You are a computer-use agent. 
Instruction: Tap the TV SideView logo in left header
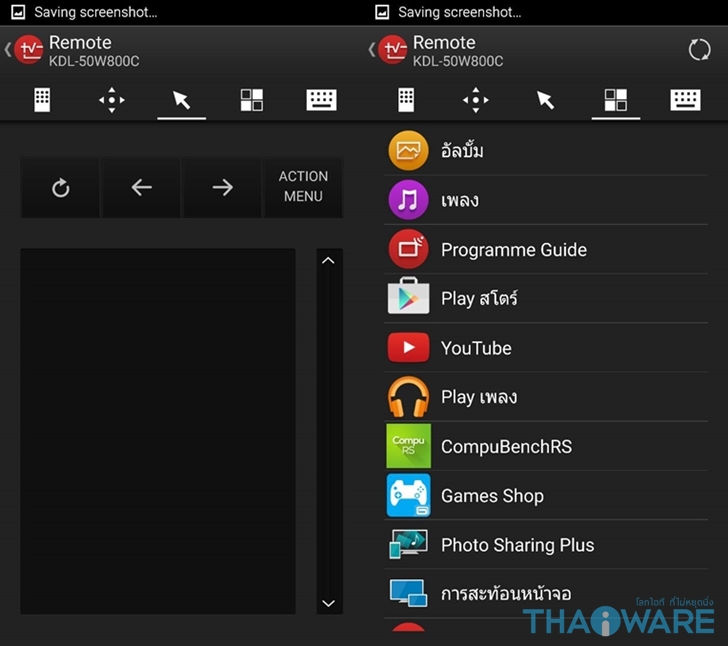tap(29, 50)
